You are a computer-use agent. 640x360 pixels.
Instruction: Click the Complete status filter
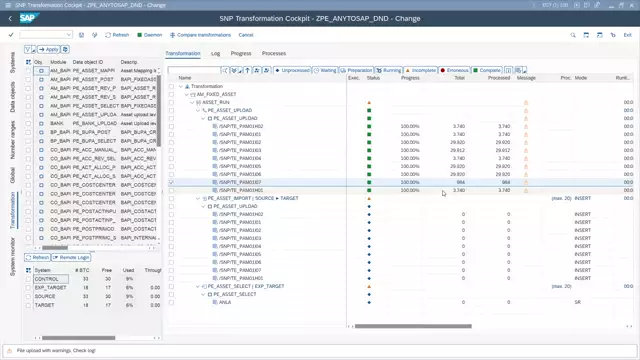click(487, 70)
